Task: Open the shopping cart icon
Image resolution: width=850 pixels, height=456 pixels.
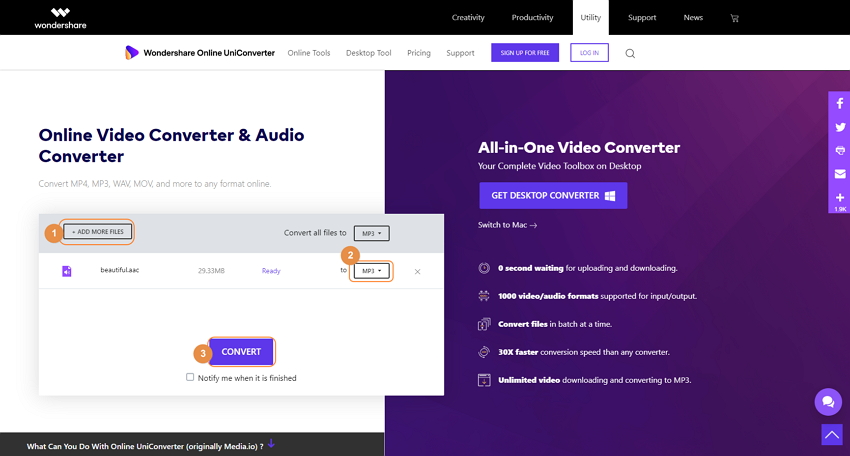Action: click(x=735, y=18)
